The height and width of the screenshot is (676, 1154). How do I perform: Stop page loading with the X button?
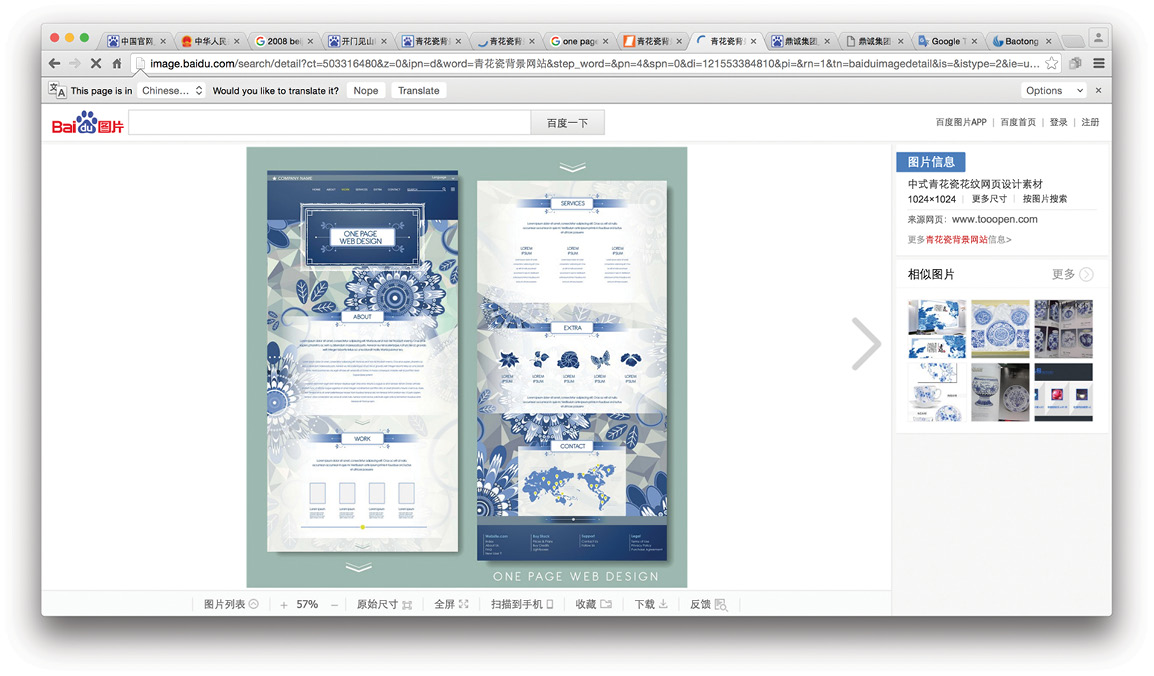[96, 64]
